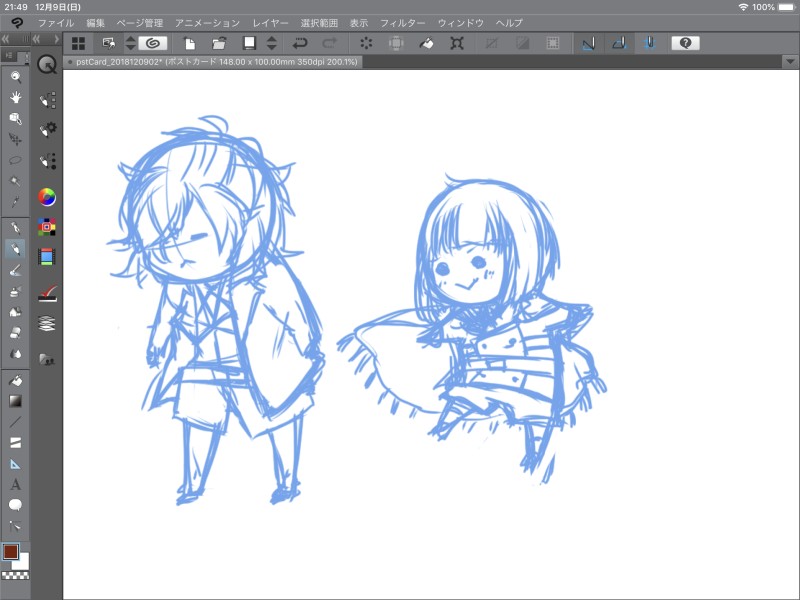
Task: Switch to pstCard_2018120902 canvas tab
Action: (x=213, y=62)
